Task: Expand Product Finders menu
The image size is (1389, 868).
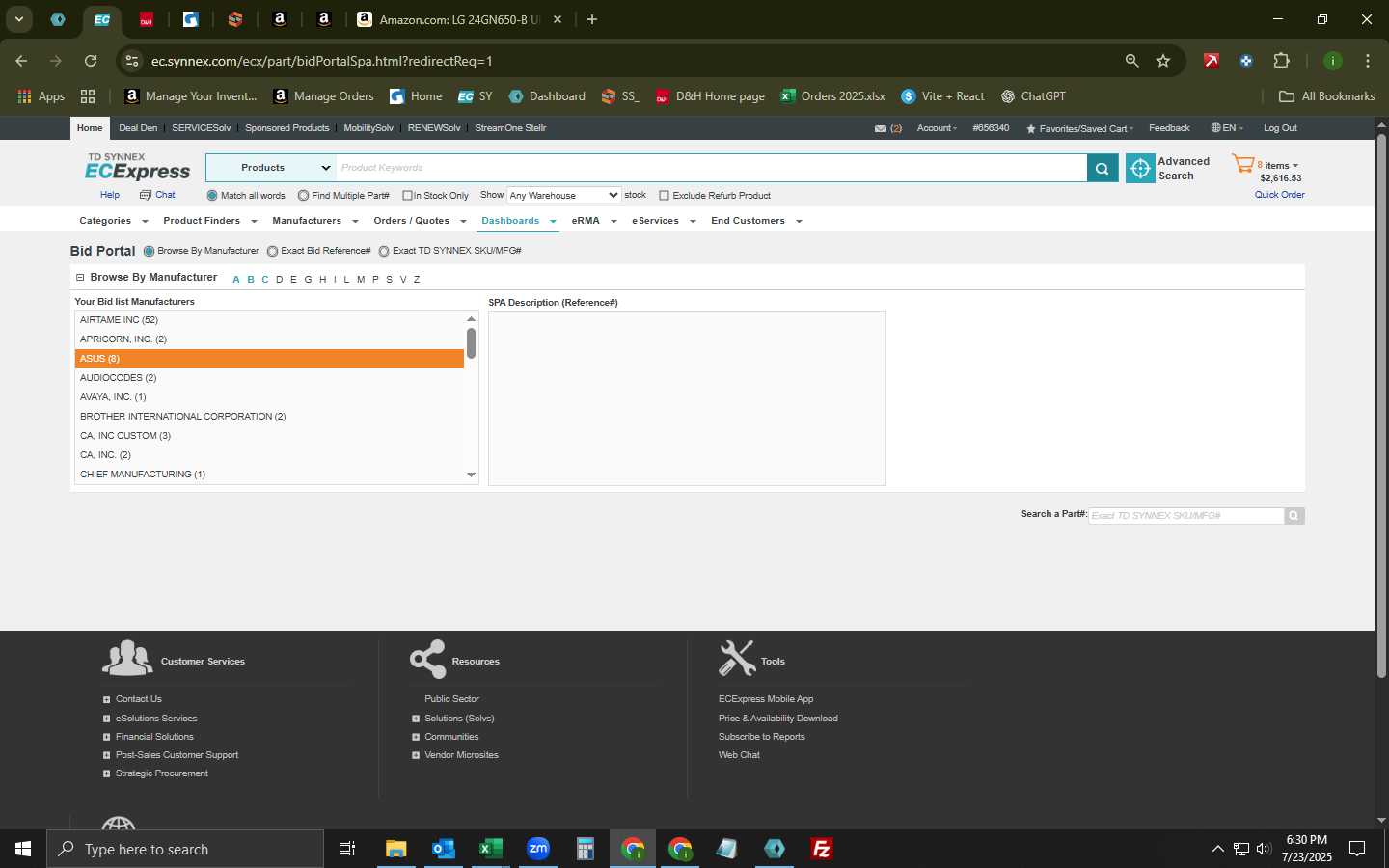Action: (210, 221)
